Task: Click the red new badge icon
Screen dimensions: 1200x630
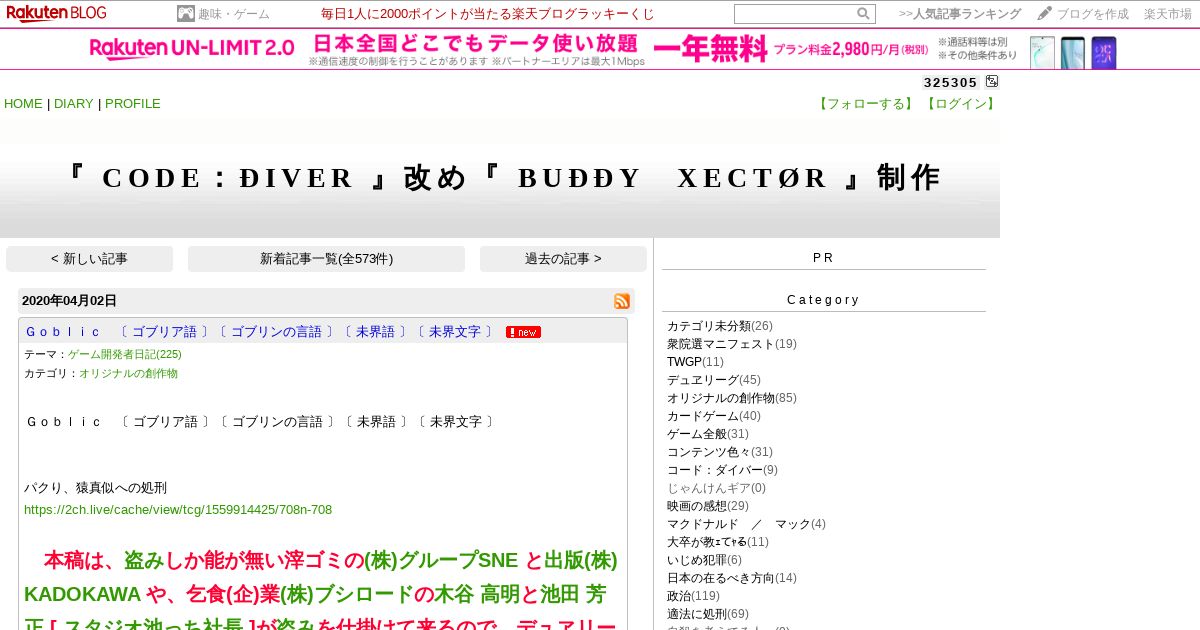Action: [x=523, y=332]
